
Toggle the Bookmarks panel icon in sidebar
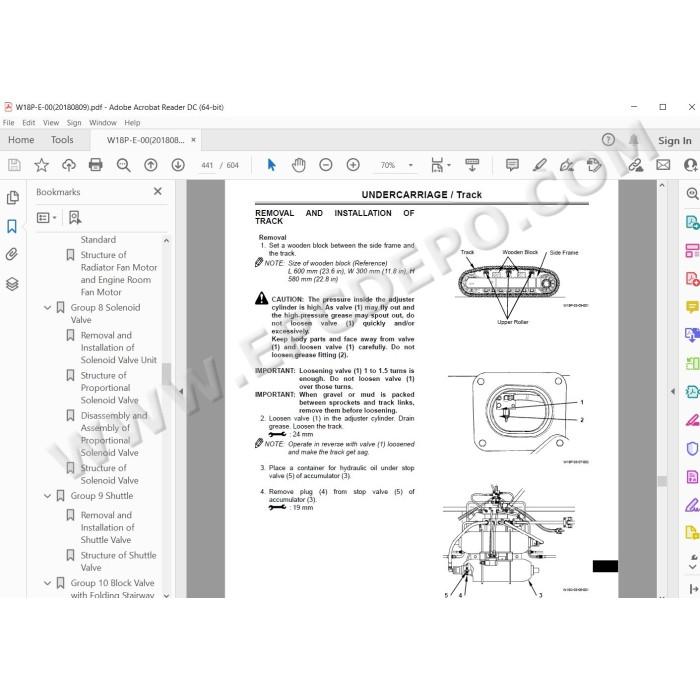click(x=12, y=226)
